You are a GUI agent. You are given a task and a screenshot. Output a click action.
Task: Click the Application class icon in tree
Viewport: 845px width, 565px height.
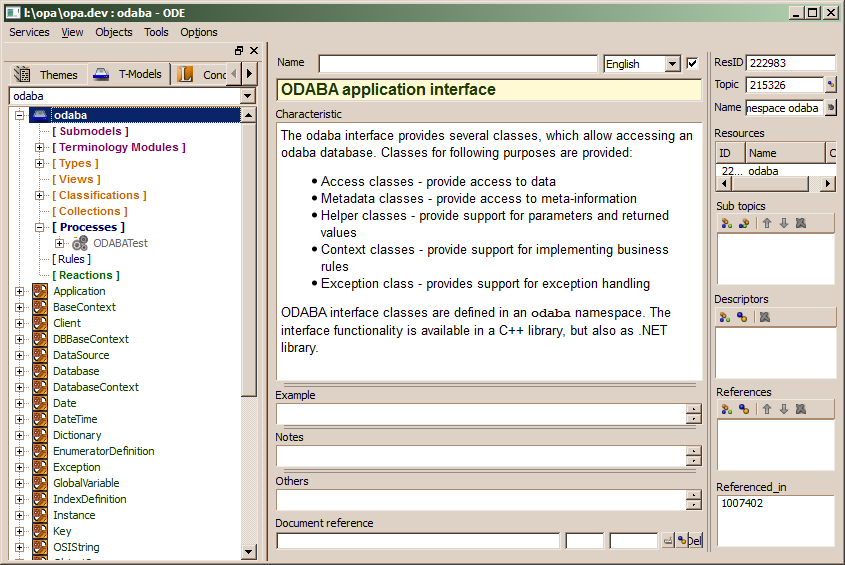click(x=40, y=291)
